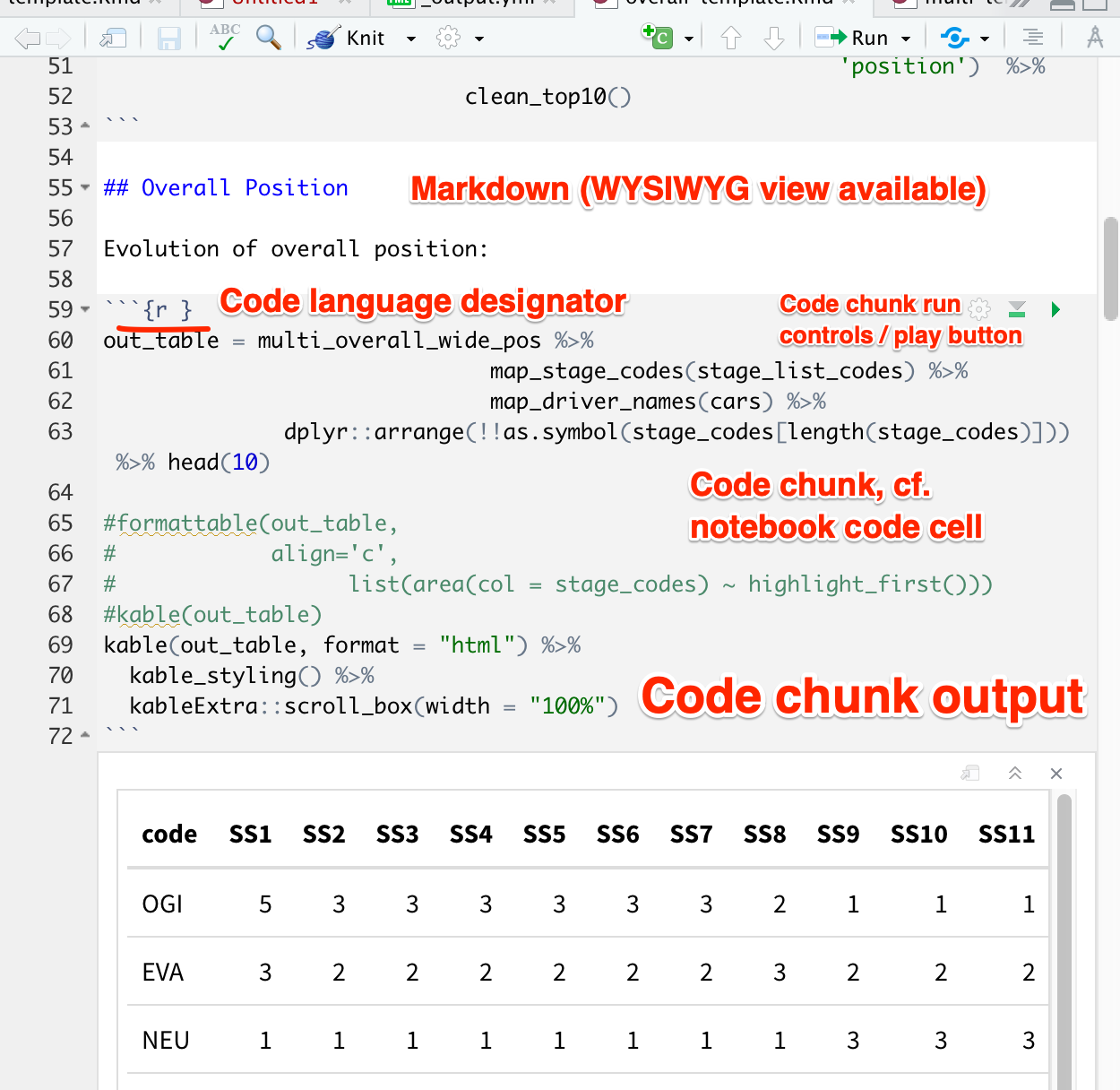Screen dimensions: 1120x1090
Task: Knit the document
Action: click(x=346, y=38)
